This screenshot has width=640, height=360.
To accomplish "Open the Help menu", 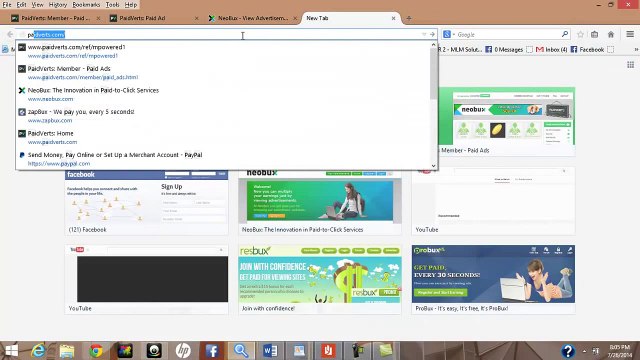I will (131, 5).
